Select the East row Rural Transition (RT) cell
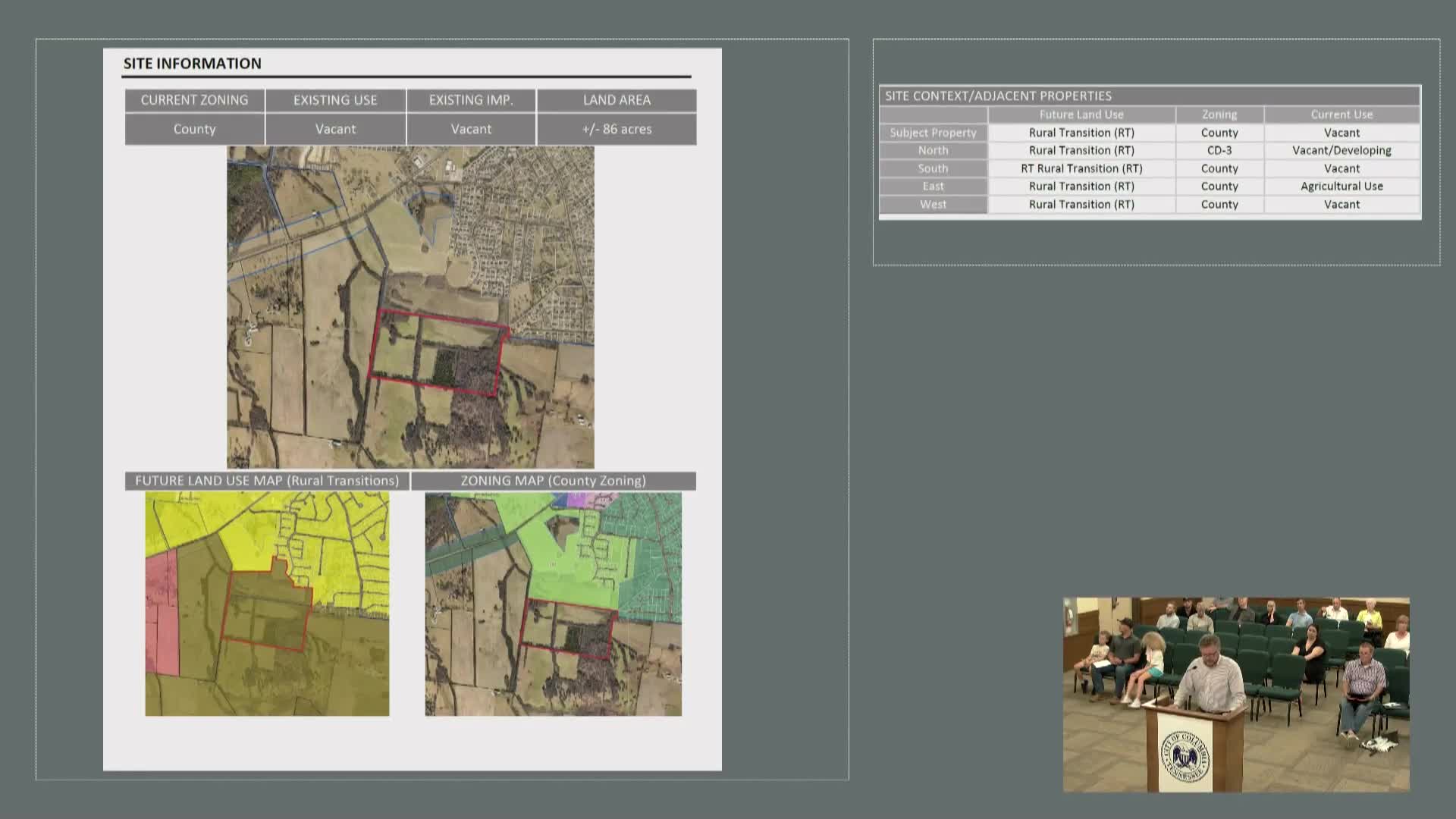 1081,186
